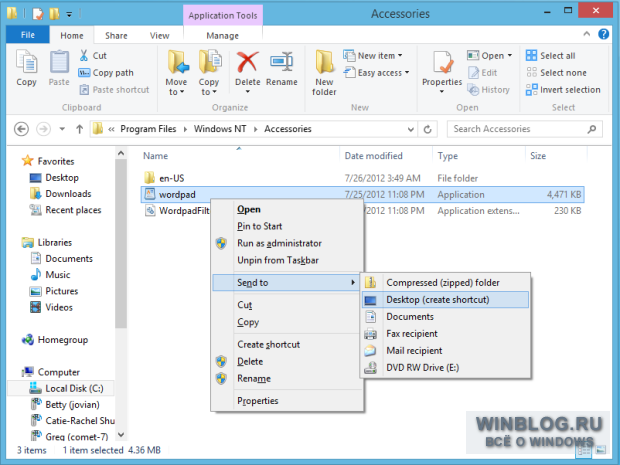Click Paste shortcut in the ribbon
Image resolution: width=620 pixels, height=465 pixels.
[x=114, y=90]
